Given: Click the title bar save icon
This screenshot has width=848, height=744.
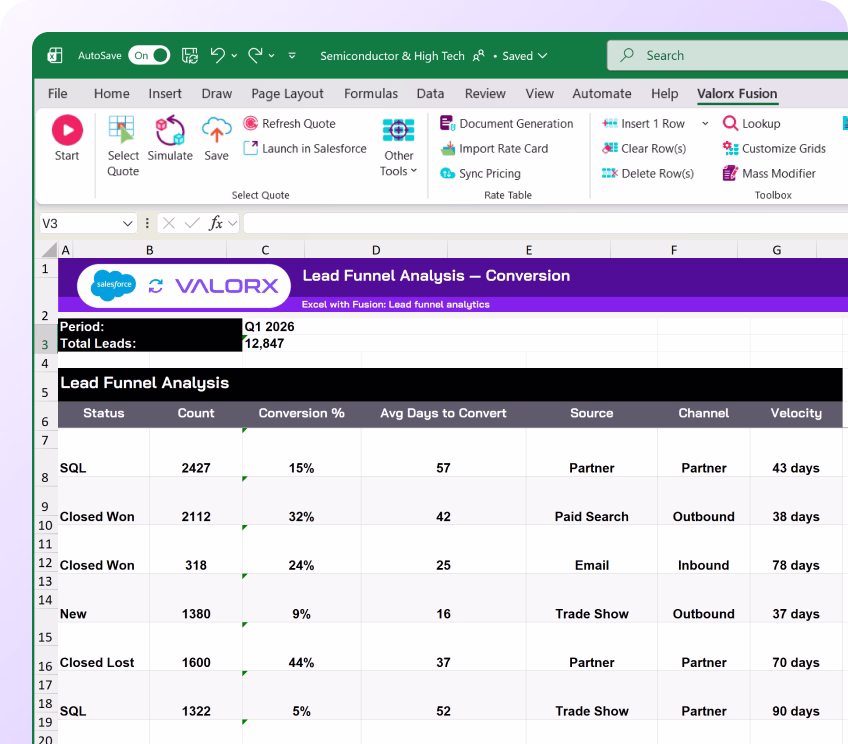Looking at the screenshot, I should (190, 55).
